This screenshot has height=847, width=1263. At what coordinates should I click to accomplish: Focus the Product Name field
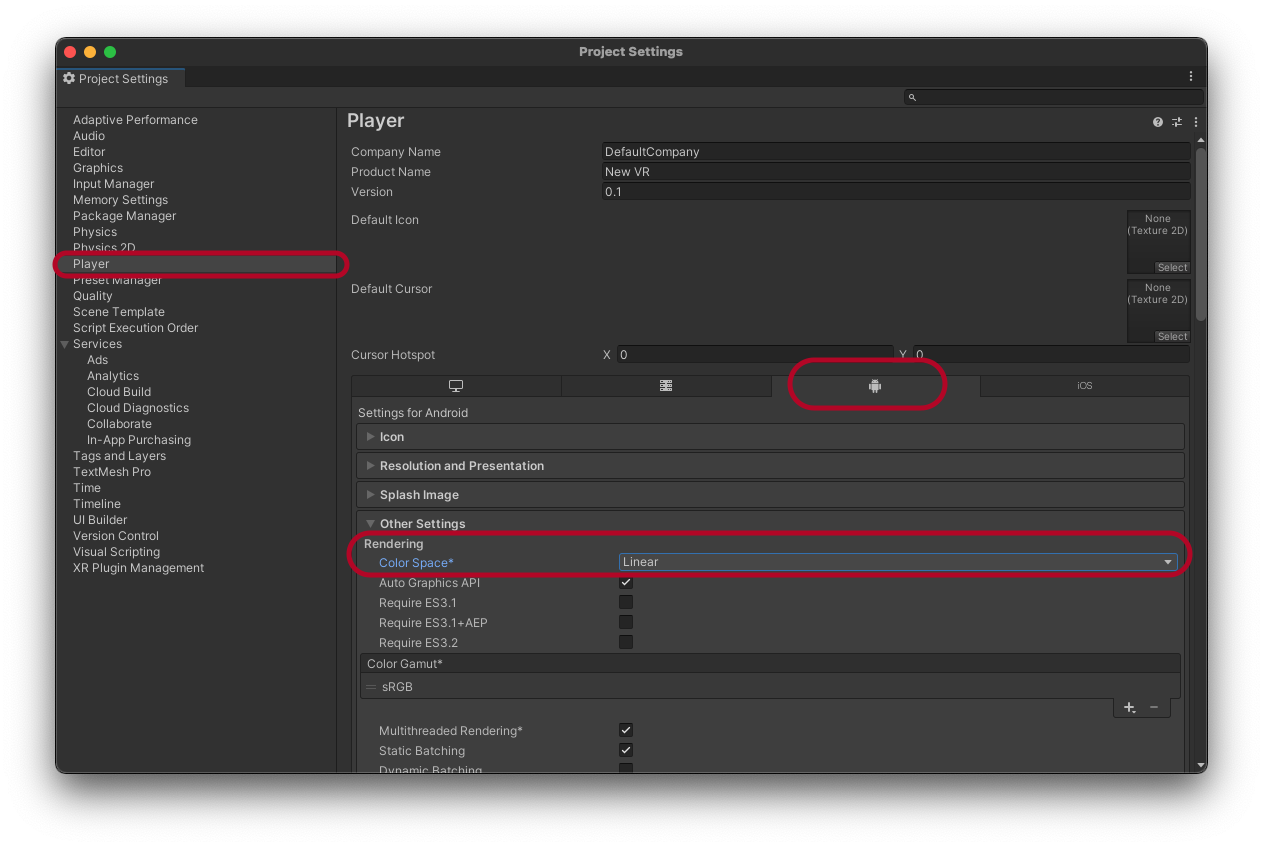[896, 172]
